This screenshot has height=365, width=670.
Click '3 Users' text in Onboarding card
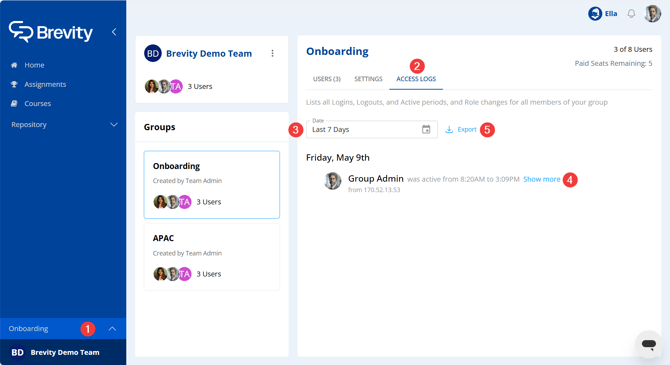[x=209, y=202]
